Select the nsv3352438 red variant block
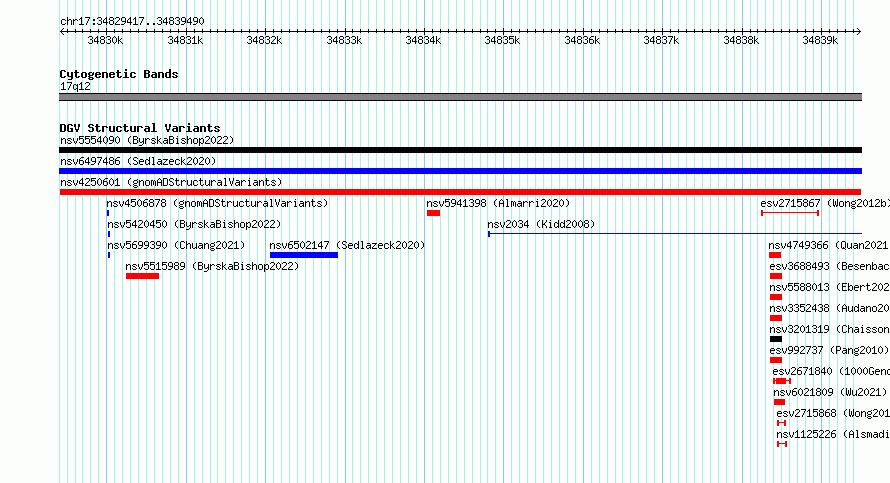Viewport: 890px width, 483px height. [776, 318]
